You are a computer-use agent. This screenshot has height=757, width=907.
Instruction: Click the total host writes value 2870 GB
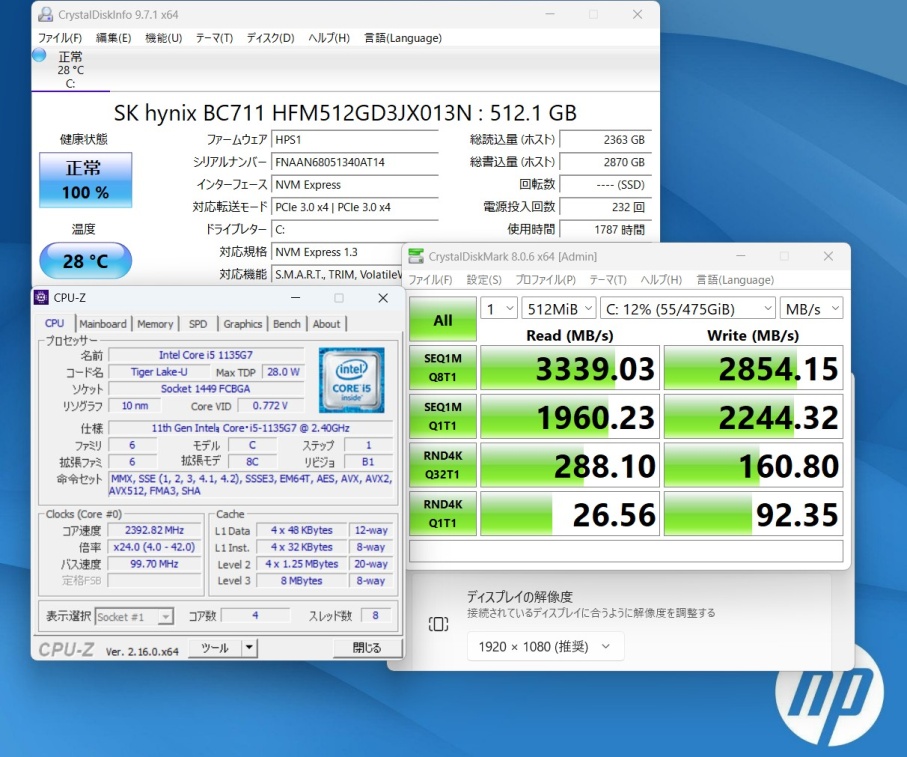pos(606,162)
